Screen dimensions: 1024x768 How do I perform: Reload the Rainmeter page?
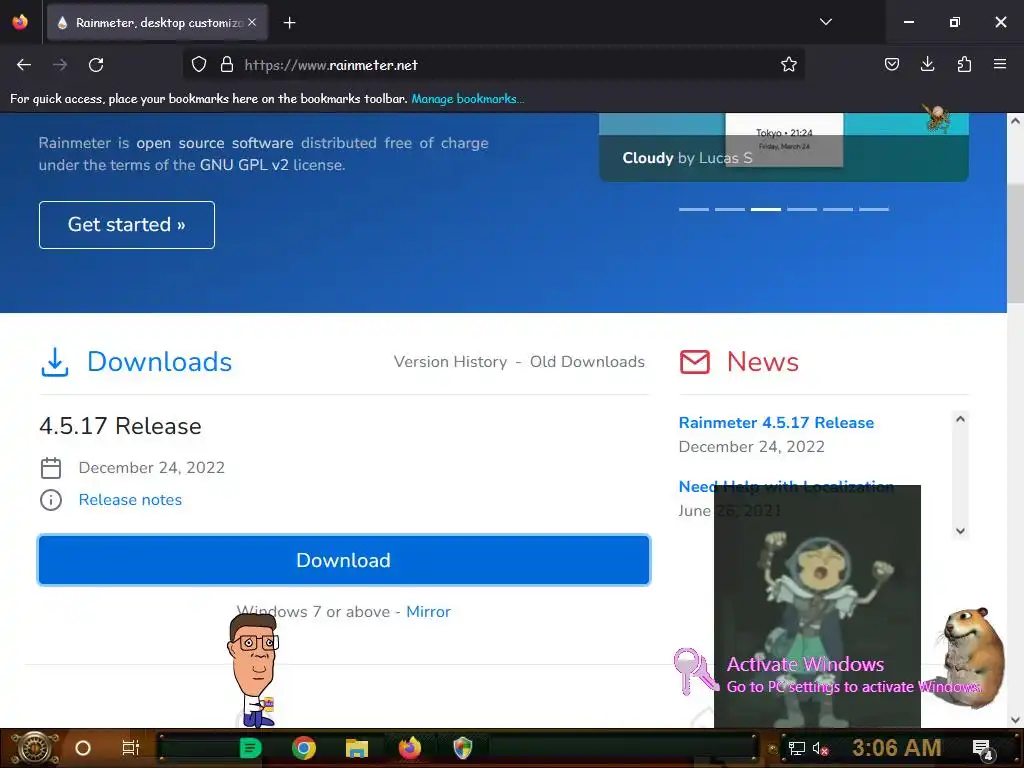[96, 65]
